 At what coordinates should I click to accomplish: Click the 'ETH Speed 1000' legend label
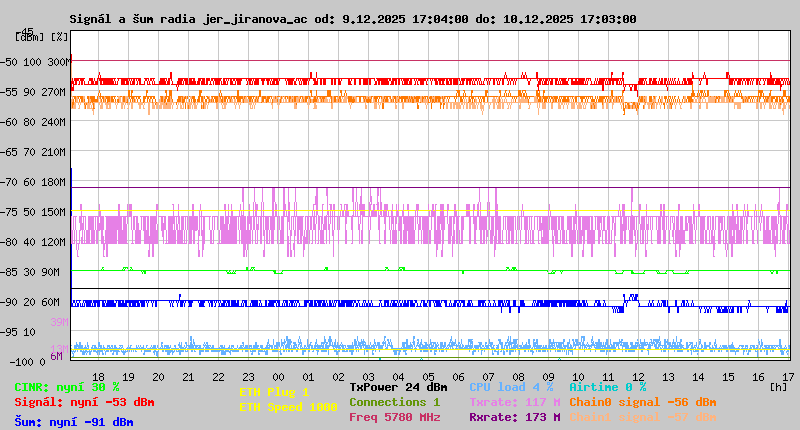tap(288, 407)
